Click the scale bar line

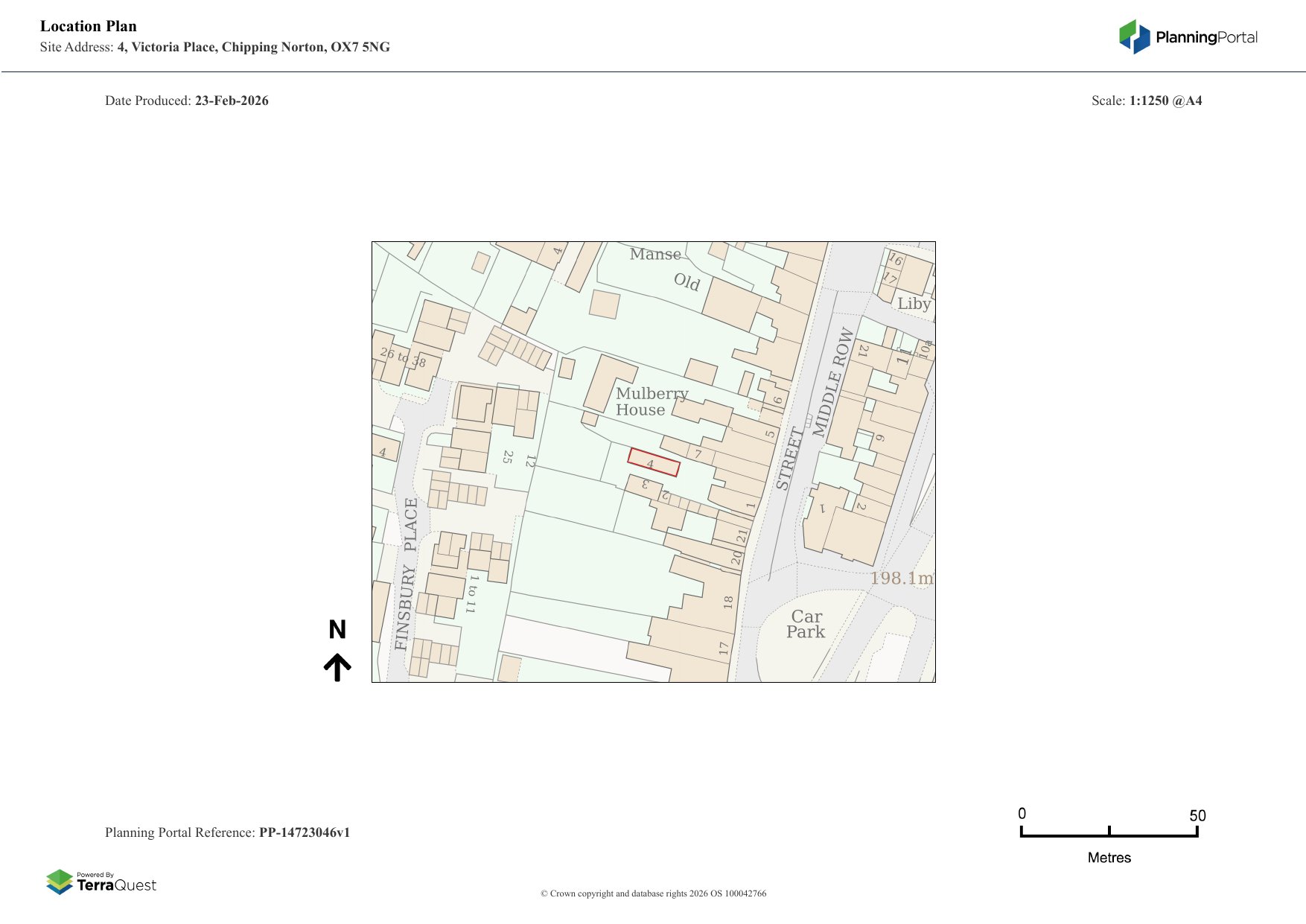[x=1109, y=835]
